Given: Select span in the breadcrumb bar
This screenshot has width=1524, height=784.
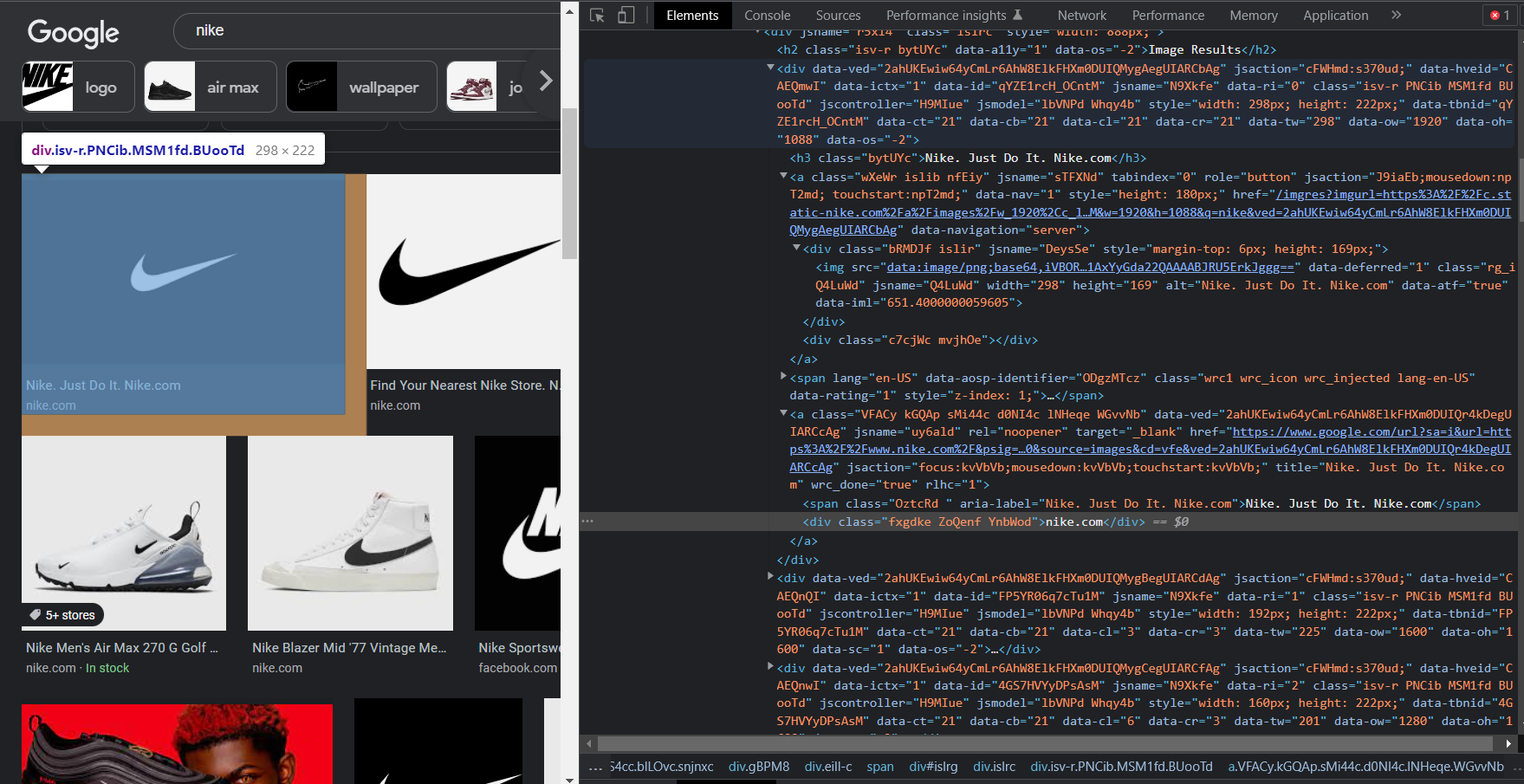Looking at the screenshot, I should point(880,767).
